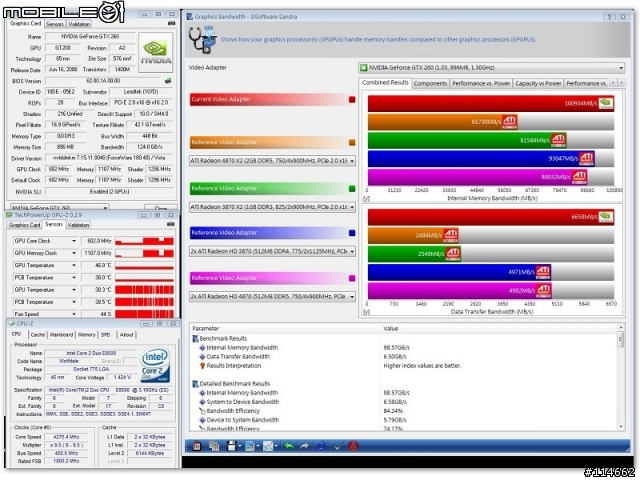
Task: Click the first Sandra toolbar icon with the red clipboard
Action: coord(196,446)
